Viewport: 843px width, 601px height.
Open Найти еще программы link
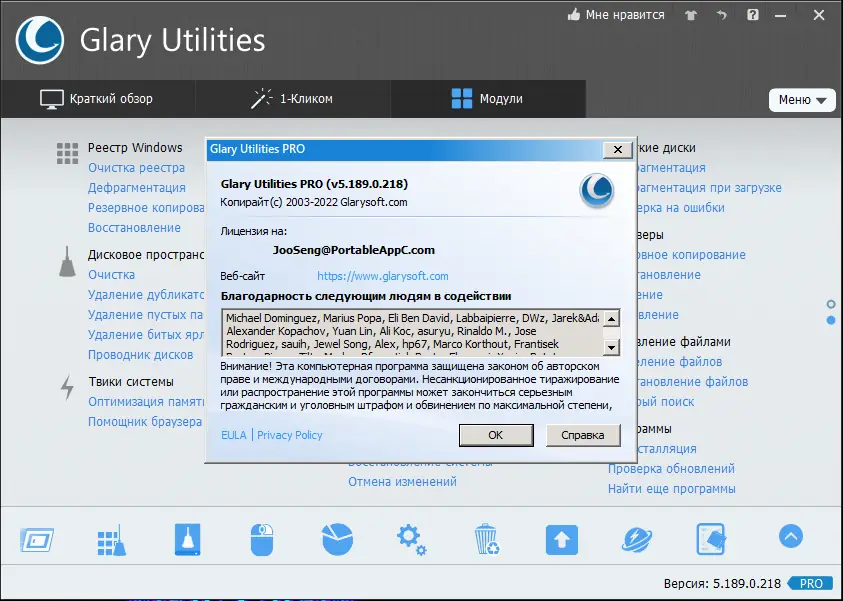(671, 489)
